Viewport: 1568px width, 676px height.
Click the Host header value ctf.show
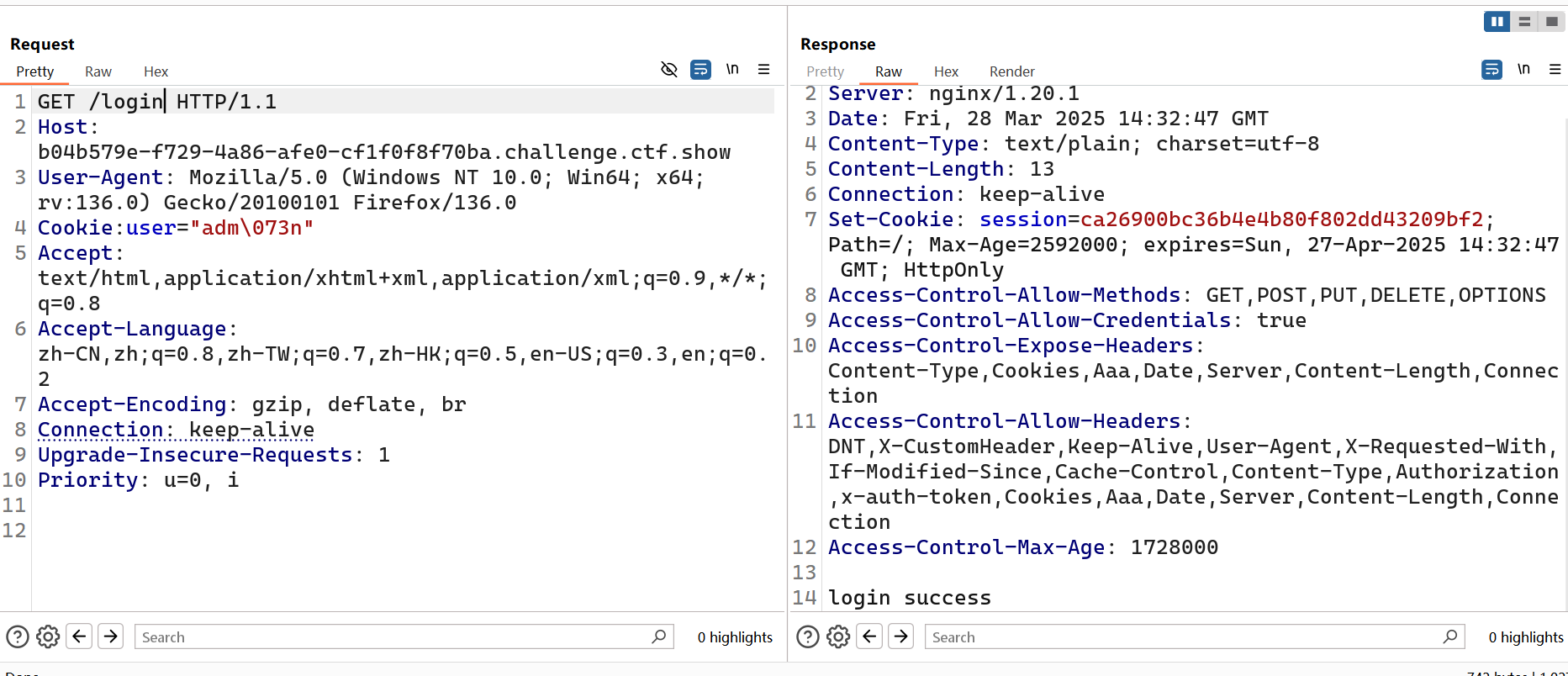[384, 152]
